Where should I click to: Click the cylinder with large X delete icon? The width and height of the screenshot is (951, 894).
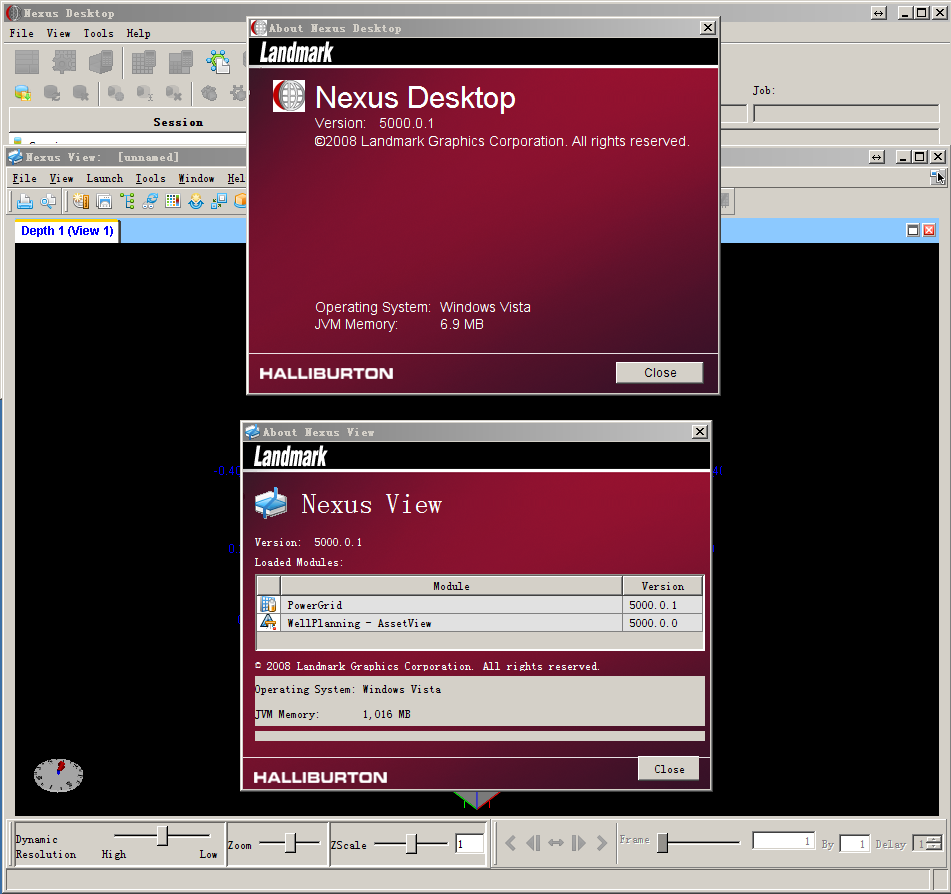tap(173, 93)
